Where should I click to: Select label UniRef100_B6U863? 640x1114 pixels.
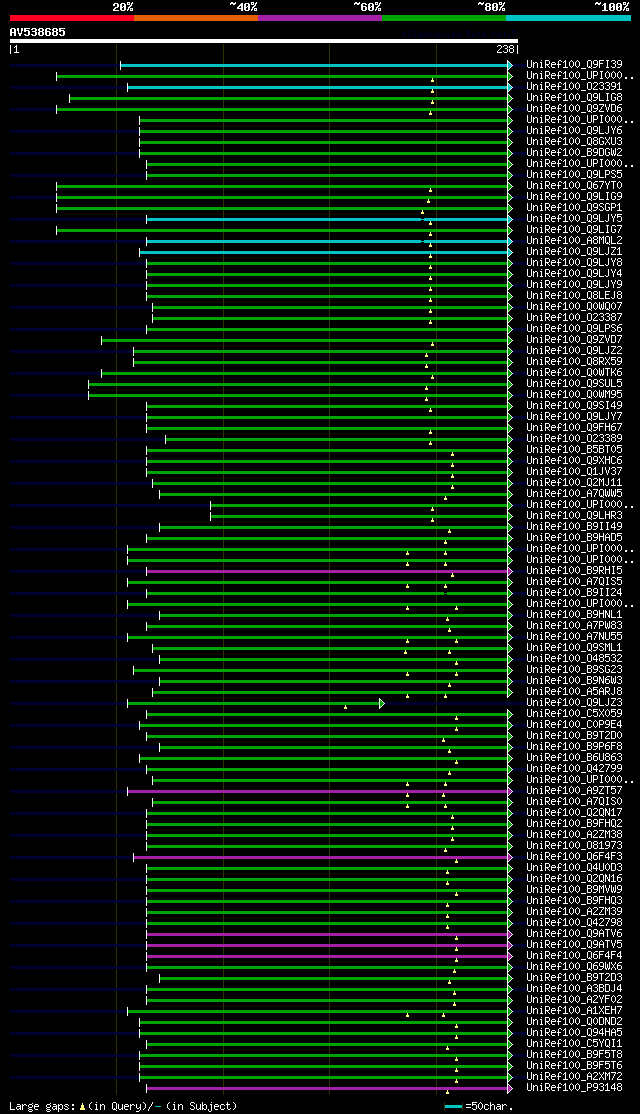[x=574, y=757]
